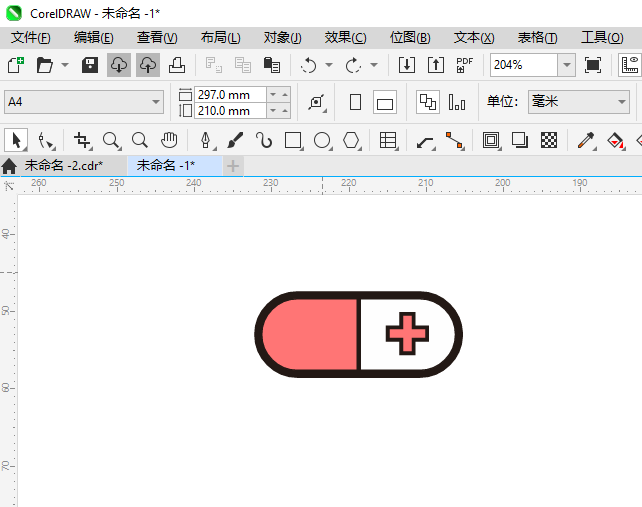Click the Import icon
The height and width of the screenshot is (507, 642).
point(407,65)
